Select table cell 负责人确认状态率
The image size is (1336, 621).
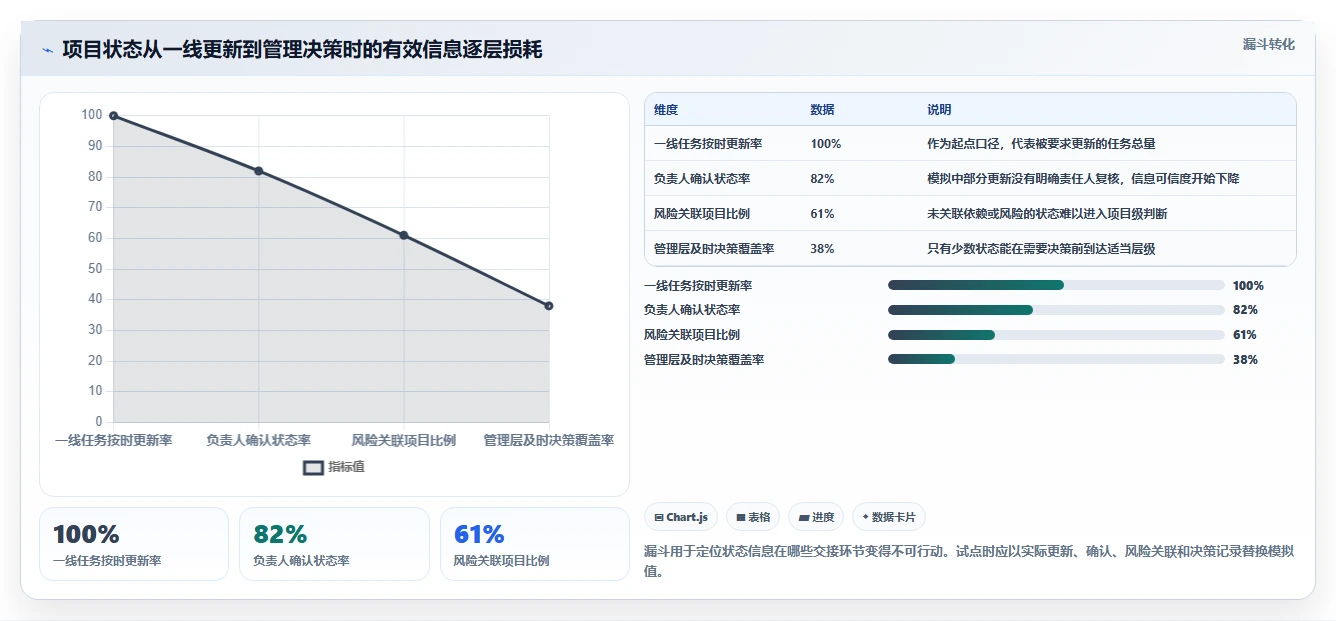pos(702,179)
